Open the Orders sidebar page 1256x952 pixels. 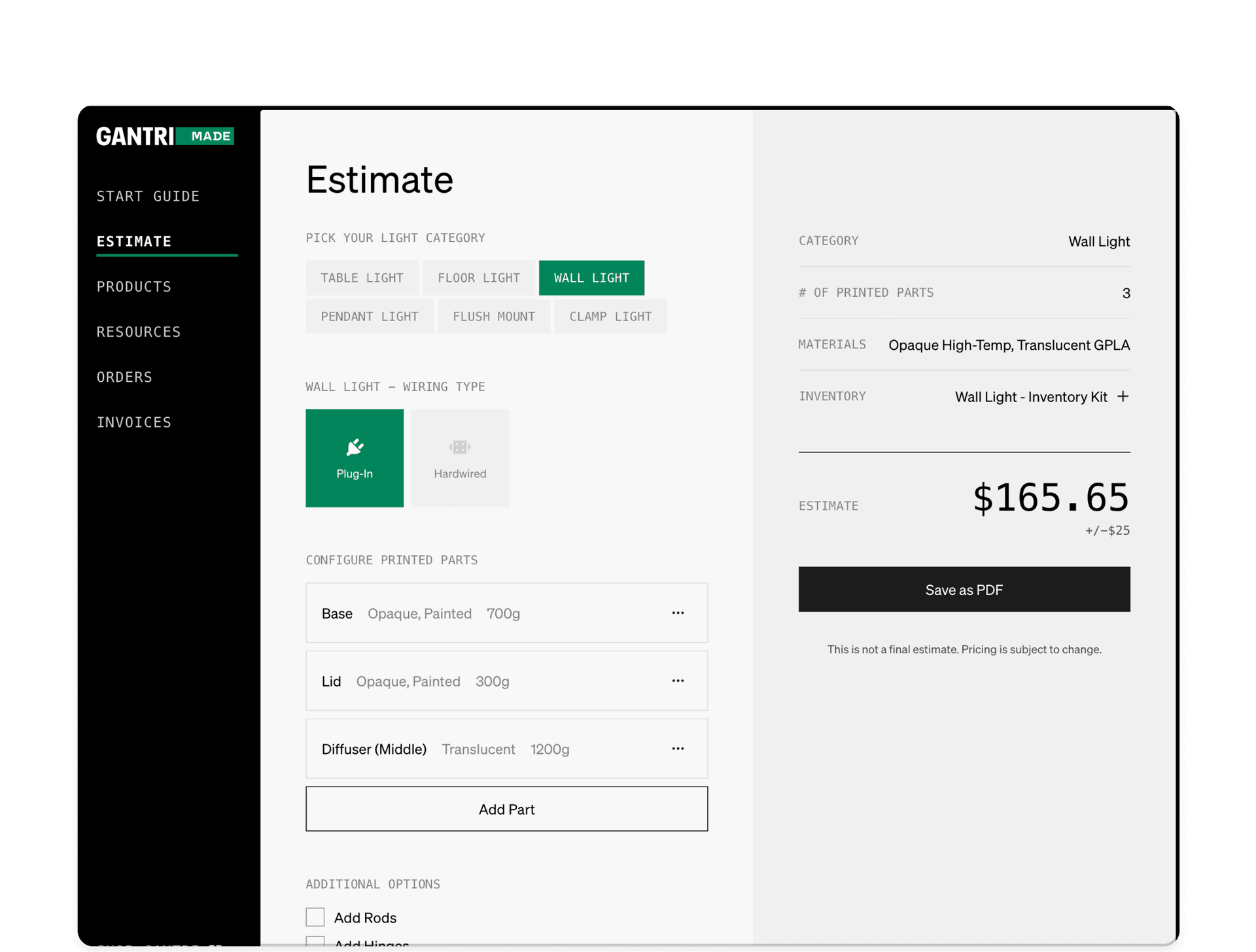pyautogui.click(x=124, y=377)
